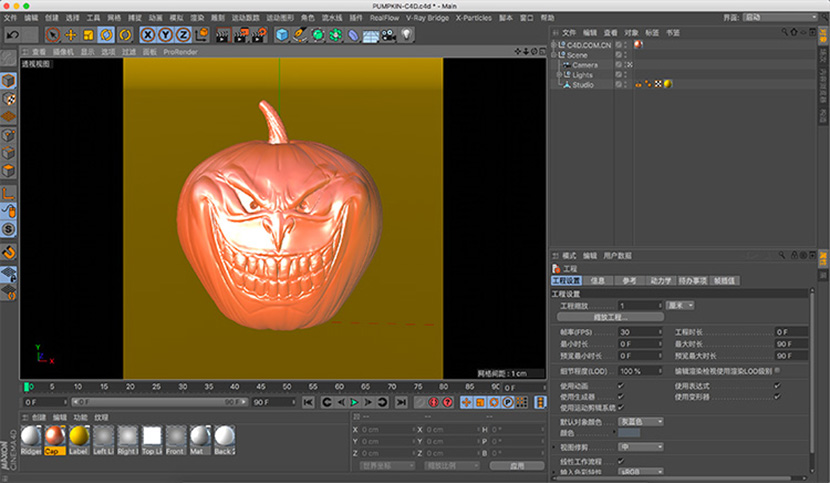This screenshot has height=483, width=830.
Task: Click Make Editable icon in left toolbar
Action: (x=8, y=57)
